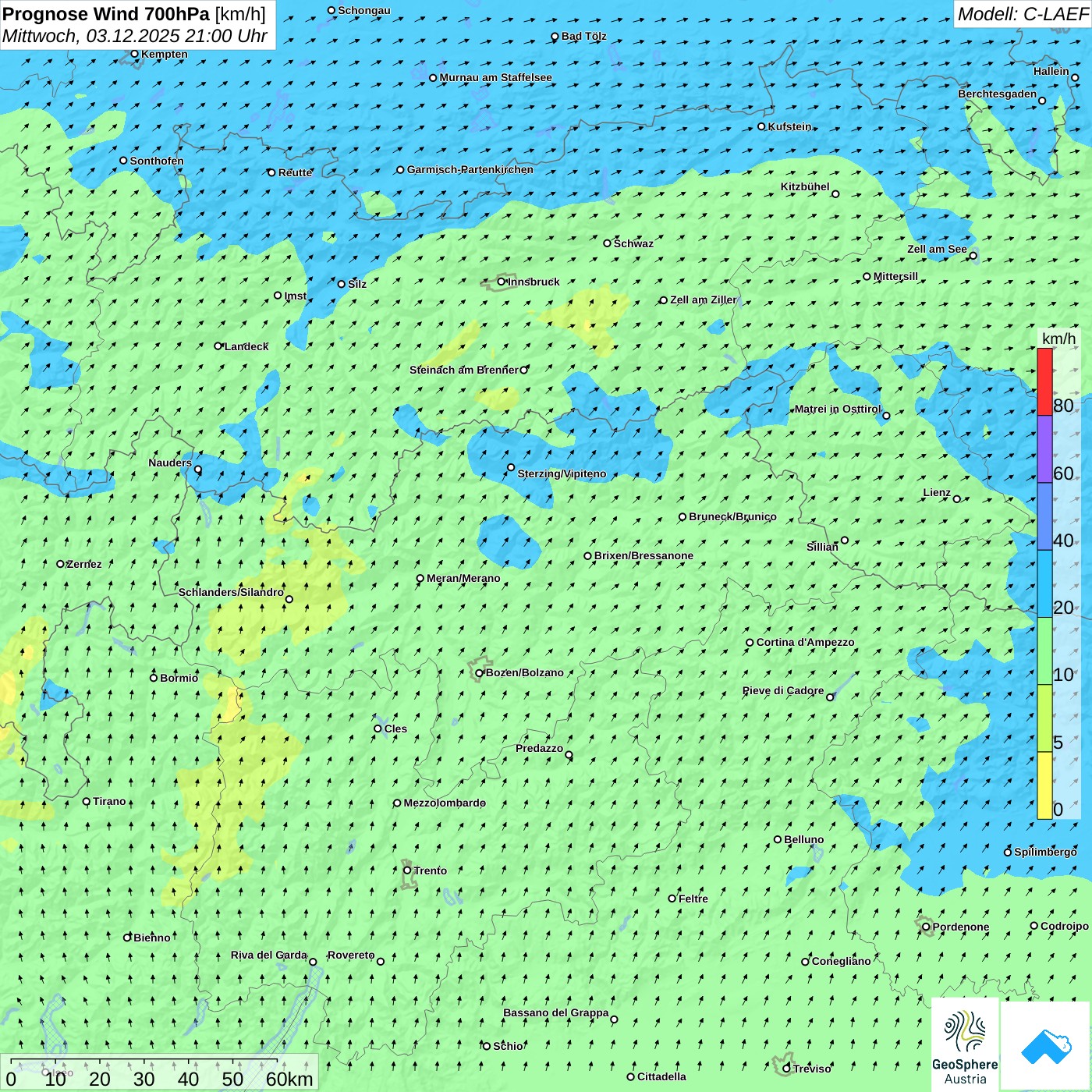Click the 'Pieve di Cadore' label

[x=783, y=690]
